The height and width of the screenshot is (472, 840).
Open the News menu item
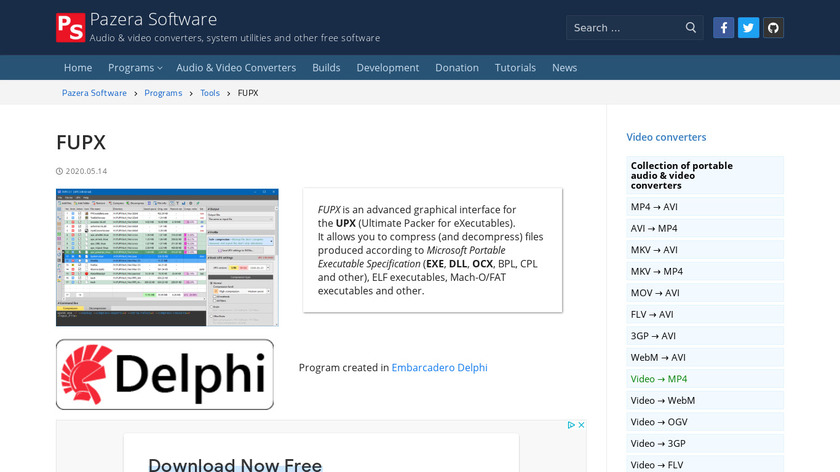[565, 68]
